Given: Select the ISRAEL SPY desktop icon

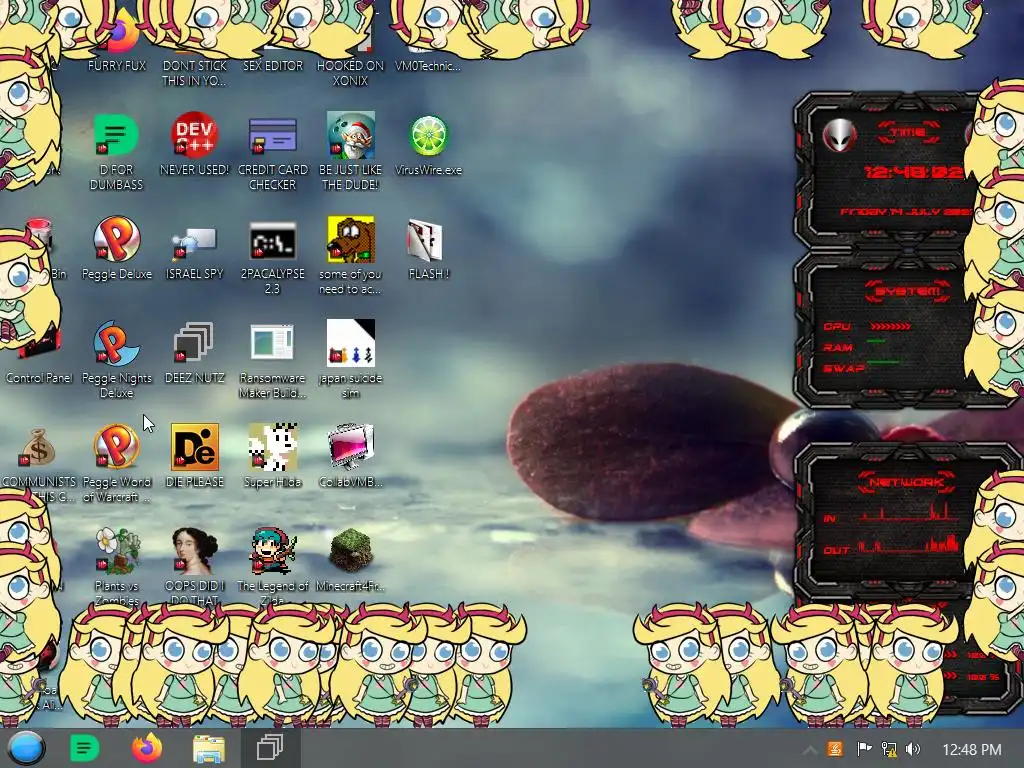Looking at the screenshot, I should [194, 240].
